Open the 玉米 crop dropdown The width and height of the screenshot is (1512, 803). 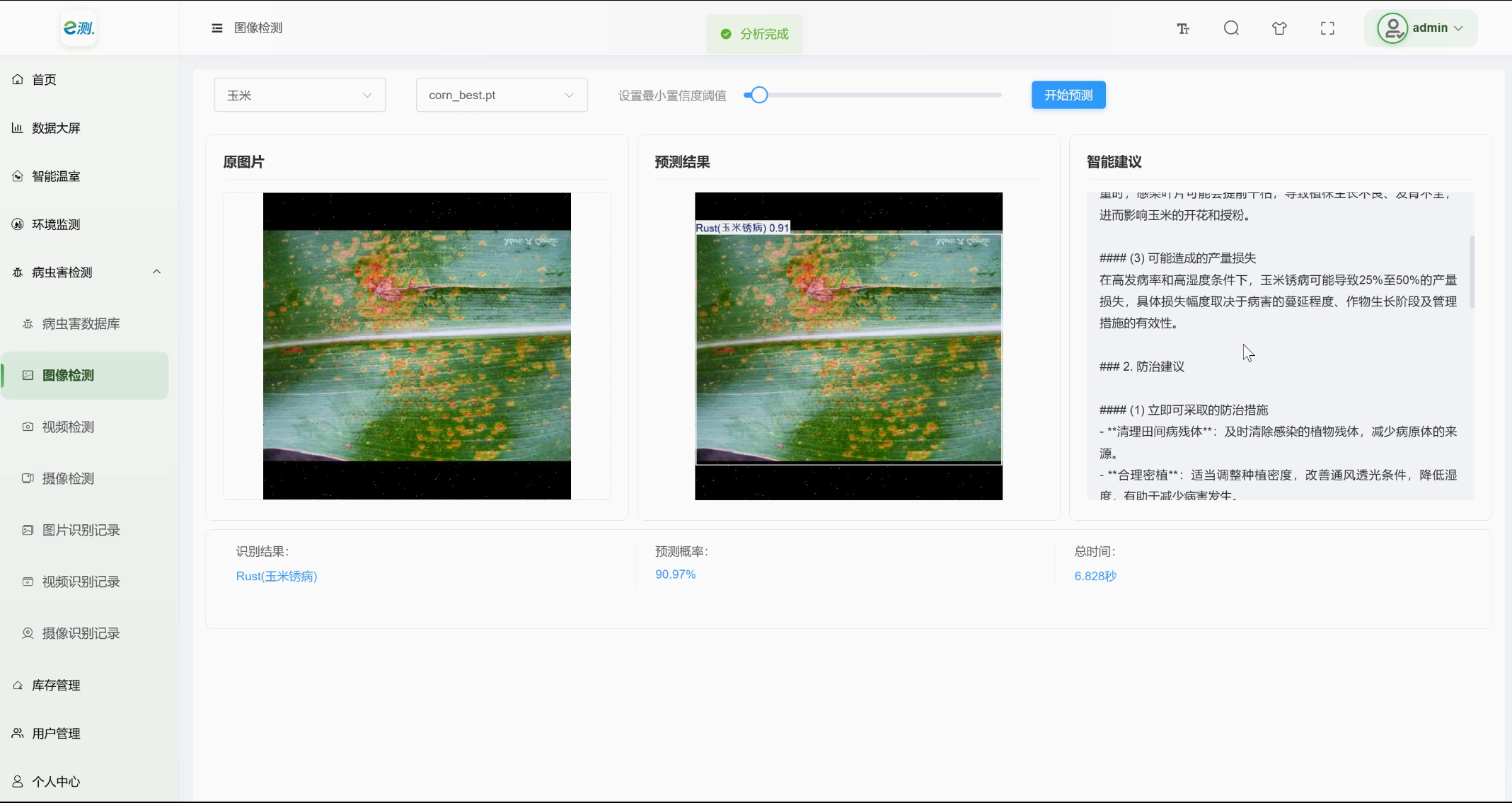tap(300, 95)
